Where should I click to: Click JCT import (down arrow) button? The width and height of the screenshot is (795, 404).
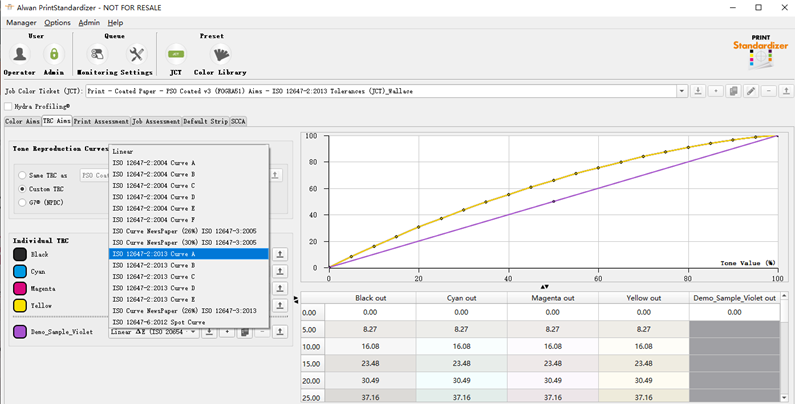pyautogui.click(x=698, y=91)
